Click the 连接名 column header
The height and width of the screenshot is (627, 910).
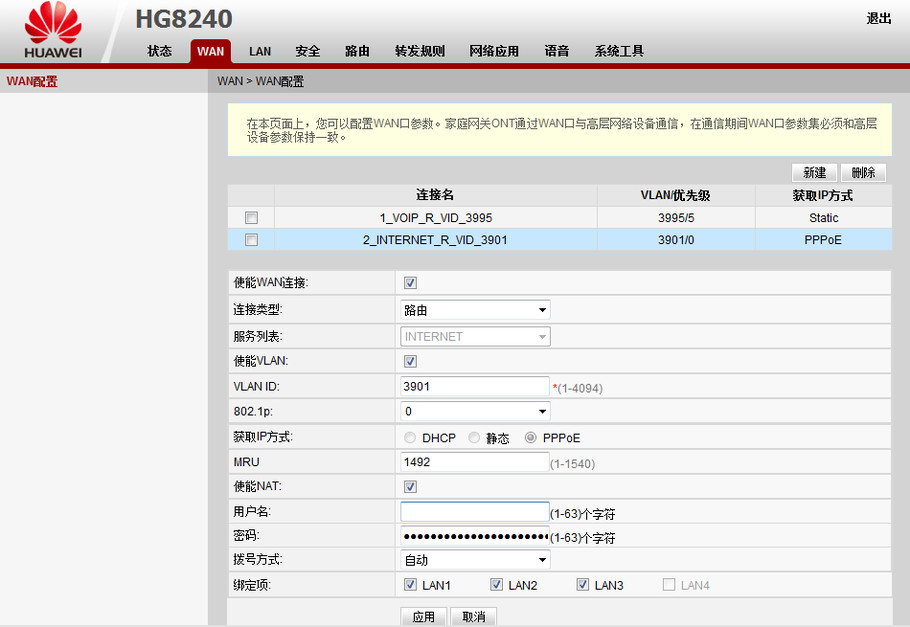tap(435, 195)
